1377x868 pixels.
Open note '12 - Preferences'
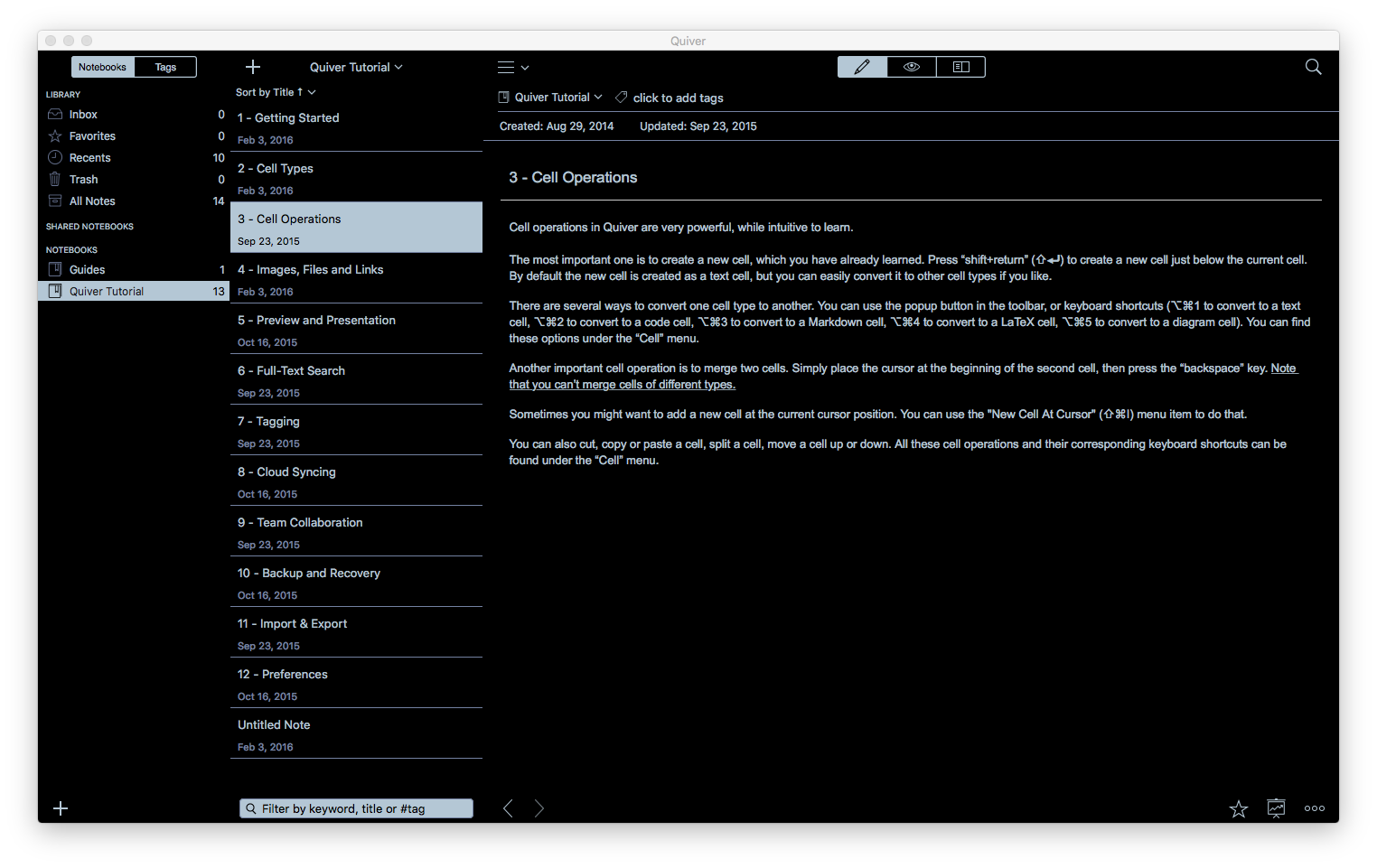pyautogui.click(x=356, y=683)
